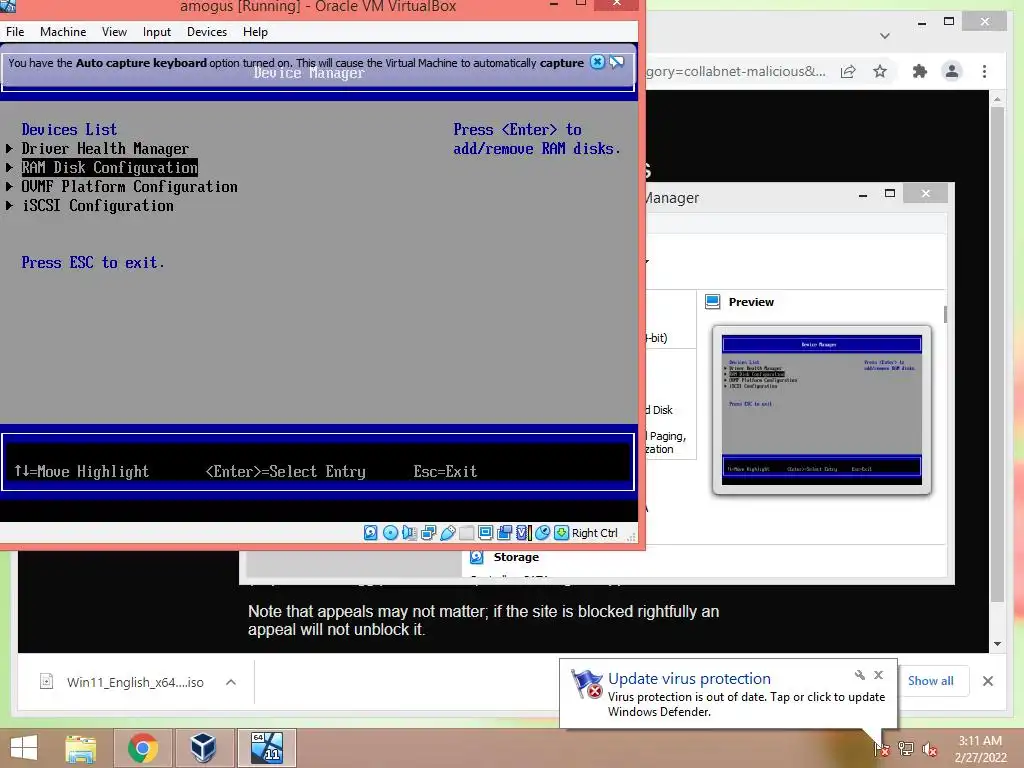Click Chrome page vertical scrollbar
1024x768 pixels.
click(x=997, y=355)
